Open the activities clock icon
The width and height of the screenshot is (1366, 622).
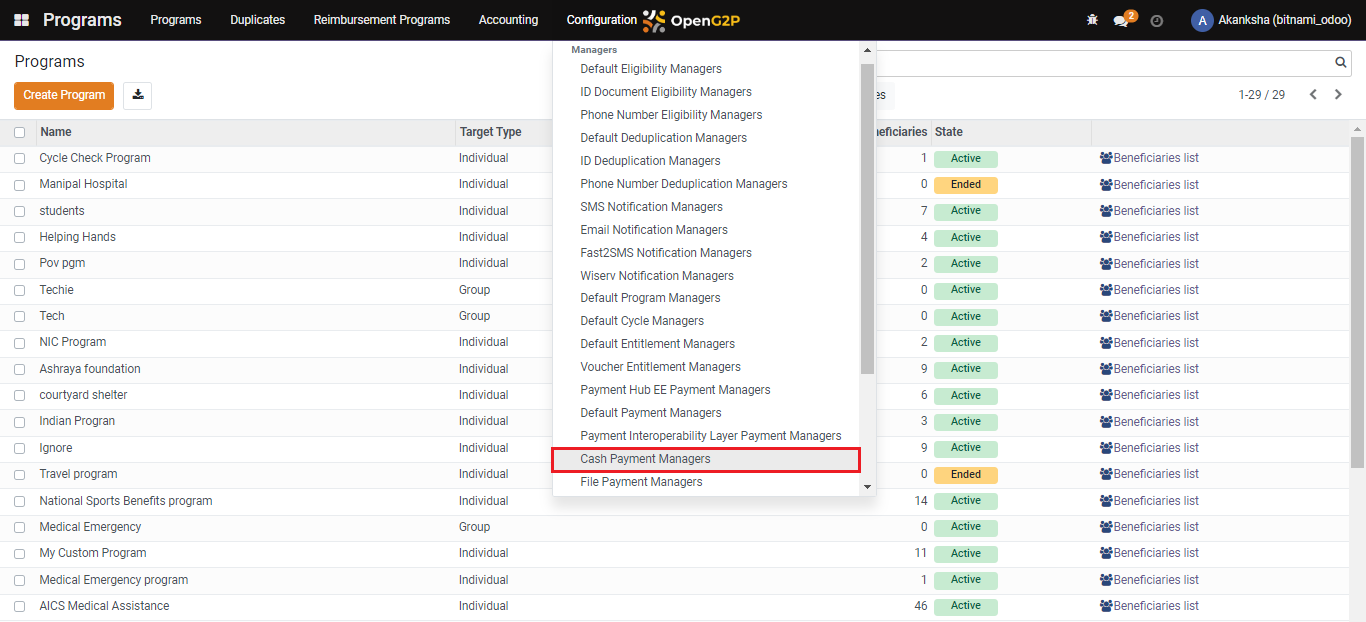tap(1157, 21)
